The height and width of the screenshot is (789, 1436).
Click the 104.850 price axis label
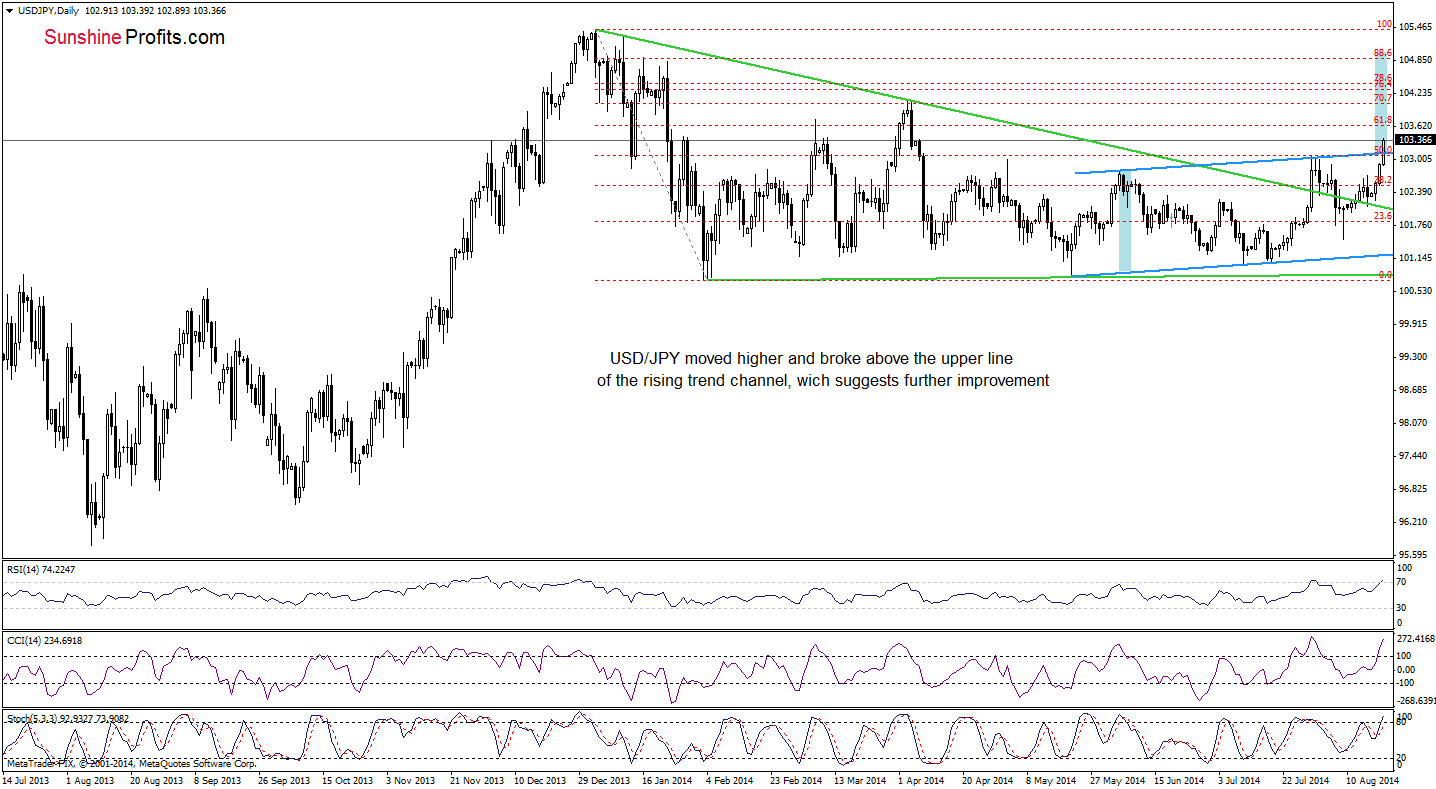(1416, 59)
